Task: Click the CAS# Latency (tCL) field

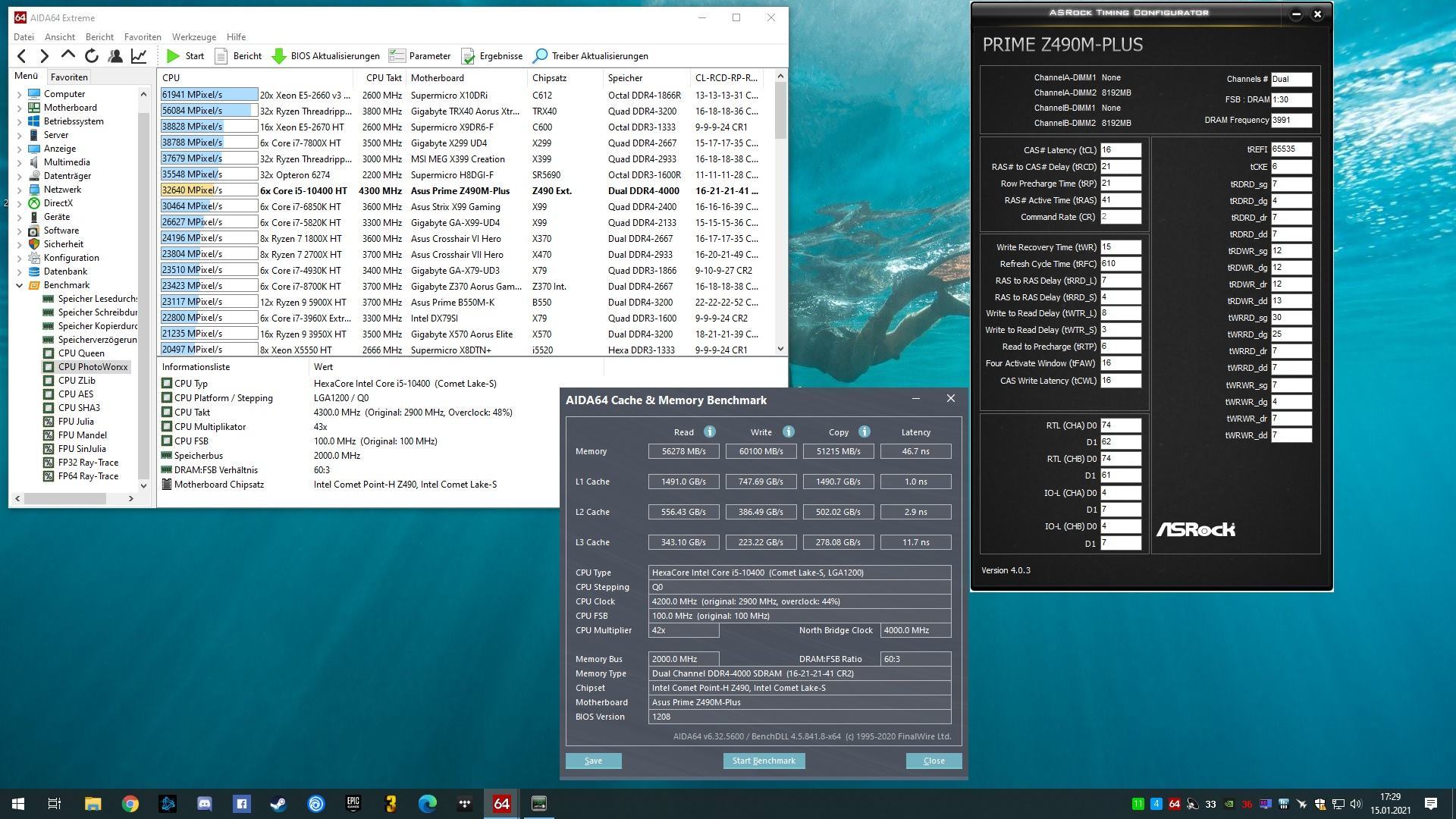Action: coord(1121,150)
